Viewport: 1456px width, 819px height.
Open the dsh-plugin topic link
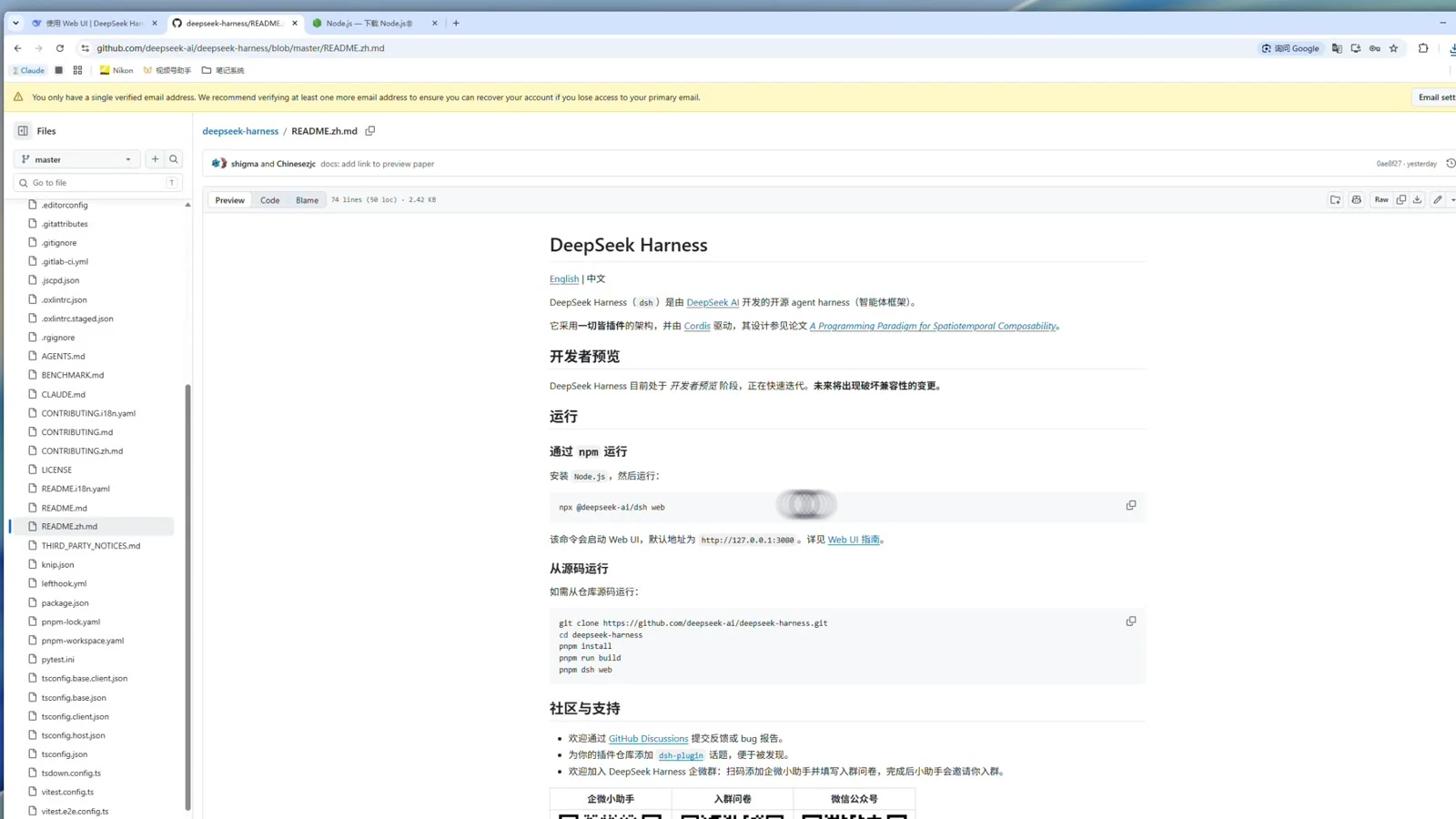(681, 755)
